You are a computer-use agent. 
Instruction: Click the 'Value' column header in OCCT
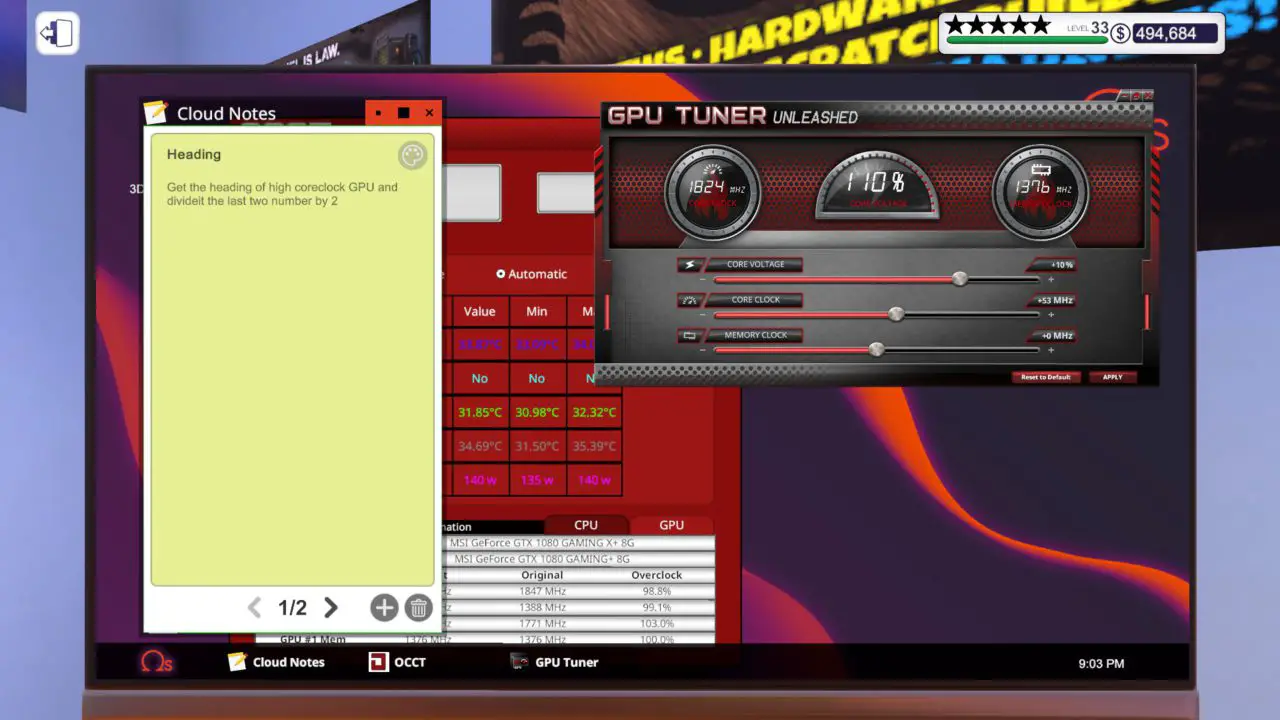[480, 311]
